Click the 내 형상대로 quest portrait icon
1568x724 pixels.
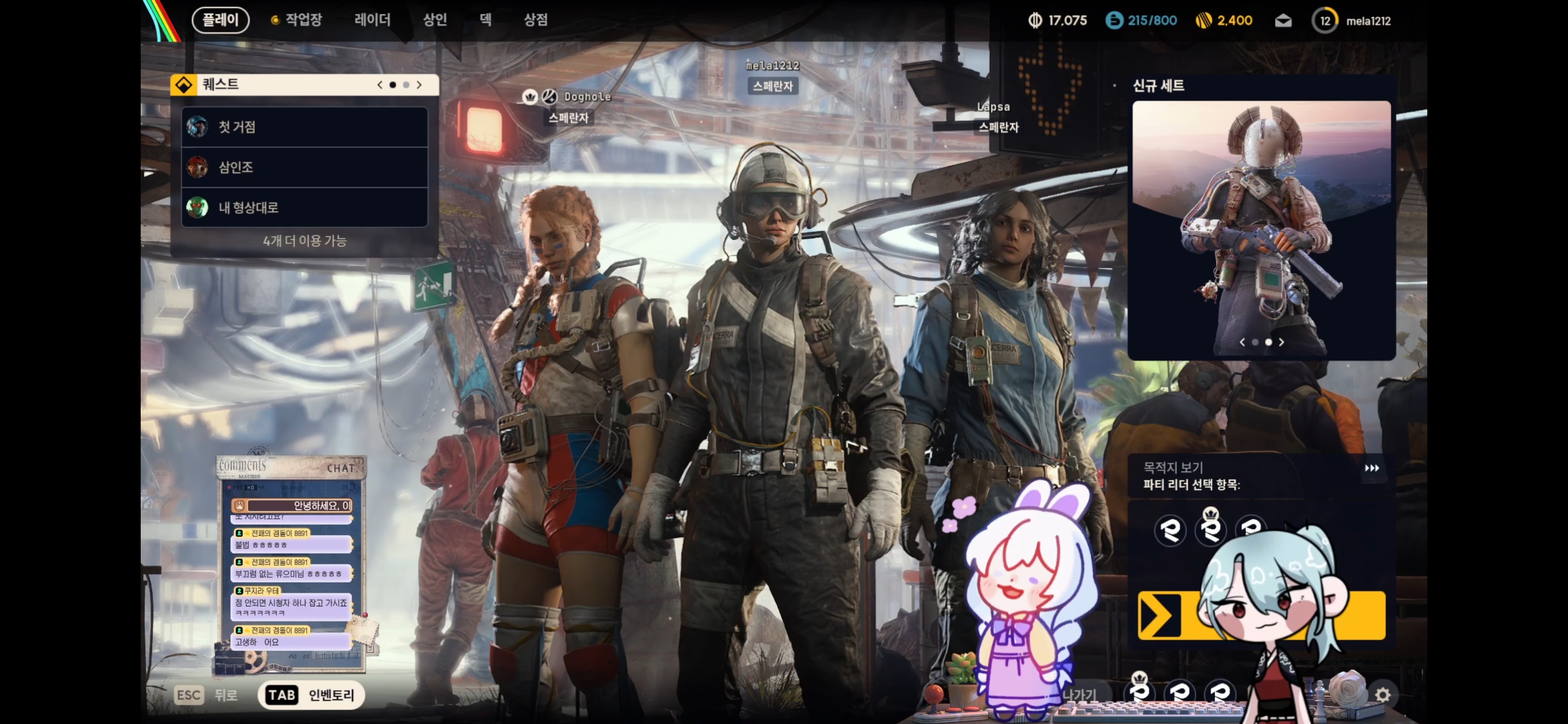pyautogui.click(x=197, y=208)
